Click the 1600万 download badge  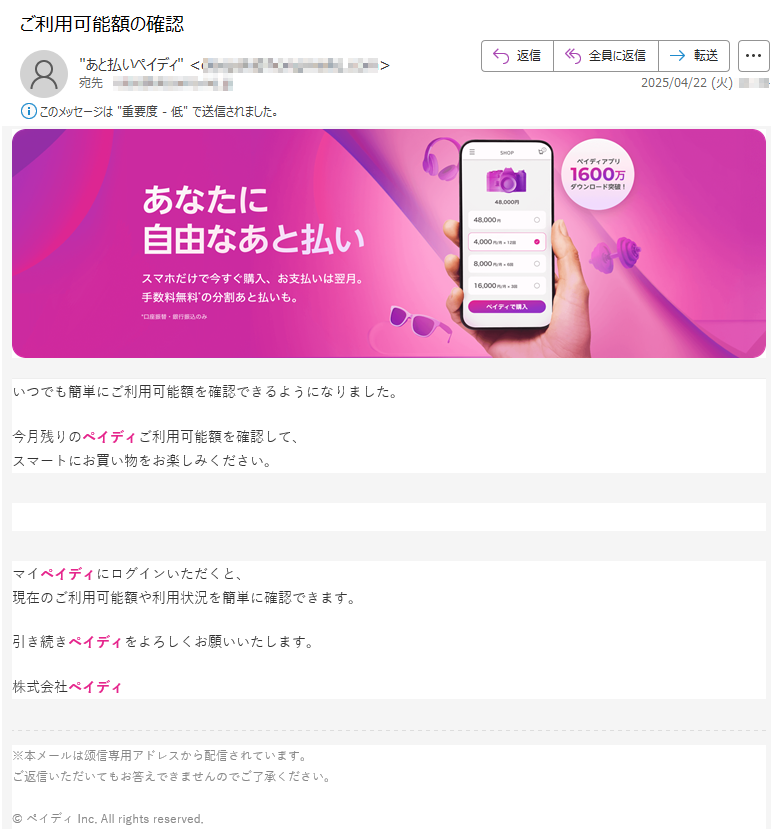coord(598,174)
